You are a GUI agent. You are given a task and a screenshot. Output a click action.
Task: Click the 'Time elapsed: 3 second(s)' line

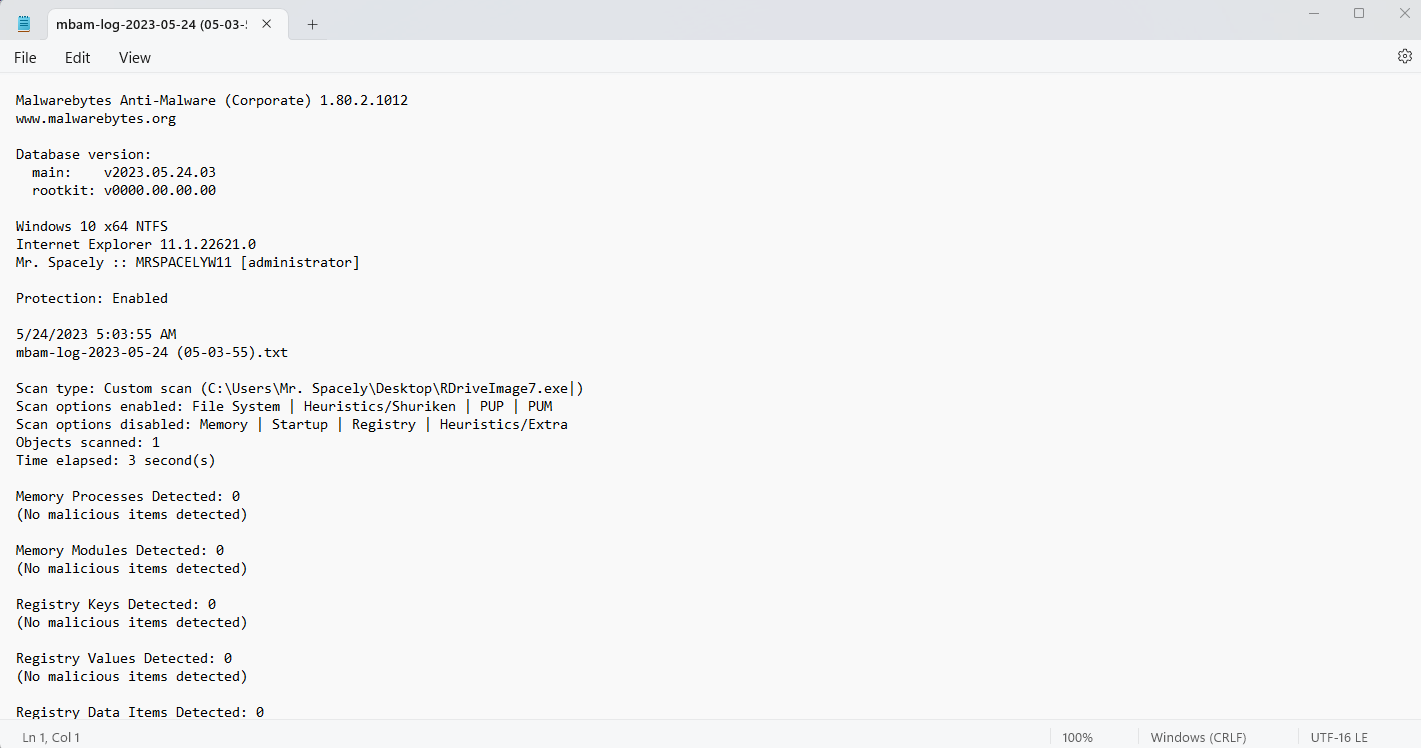116,461
